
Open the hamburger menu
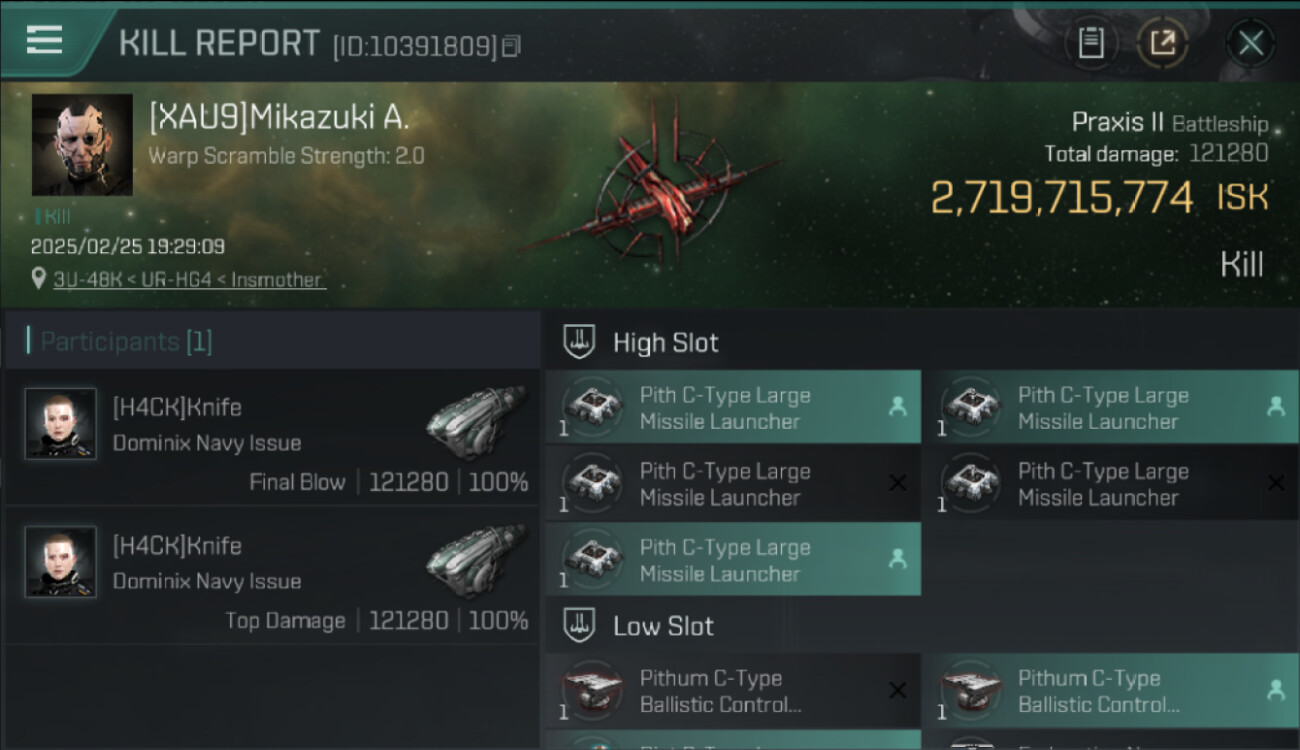[x=45, y=41]
